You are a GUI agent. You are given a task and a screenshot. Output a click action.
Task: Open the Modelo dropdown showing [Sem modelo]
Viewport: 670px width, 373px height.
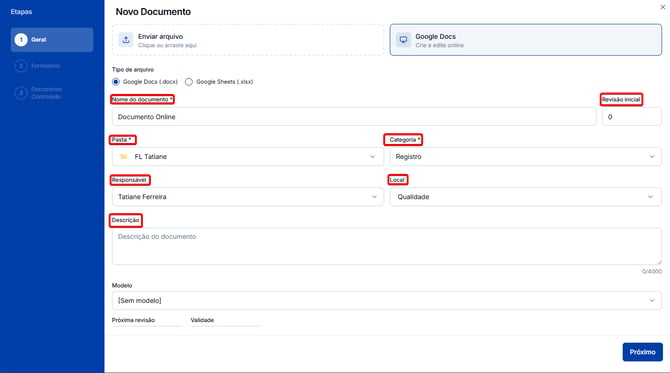(x=387, y=301)
